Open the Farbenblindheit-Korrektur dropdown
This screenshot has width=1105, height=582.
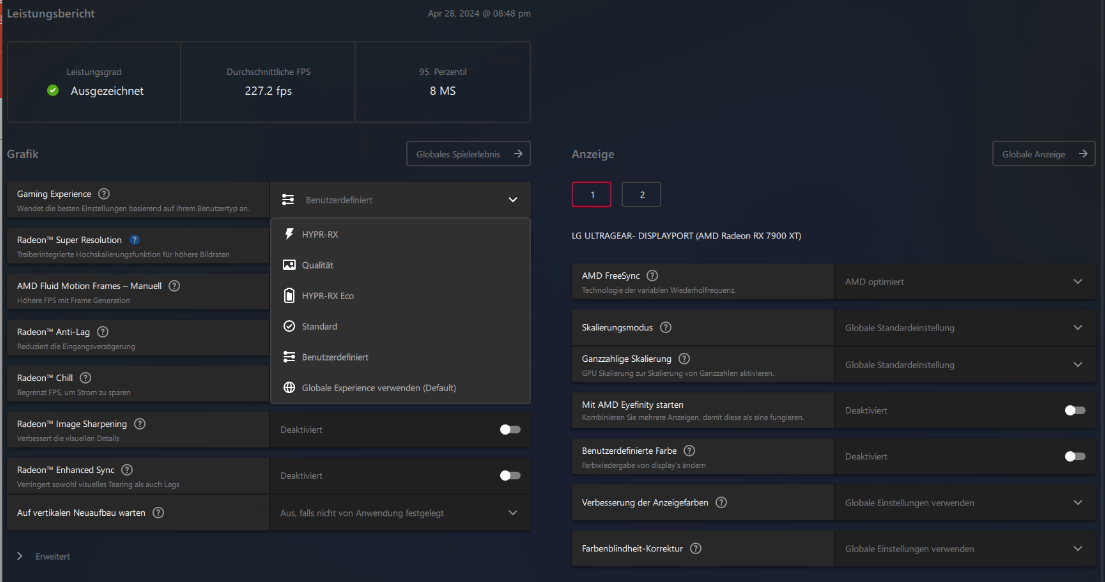tap(965, 548)
